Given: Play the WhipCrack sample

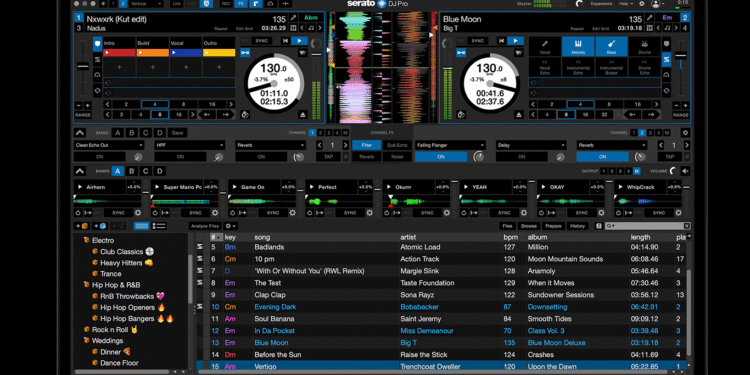Looking at the screenshot, I should tap(621, 187).
